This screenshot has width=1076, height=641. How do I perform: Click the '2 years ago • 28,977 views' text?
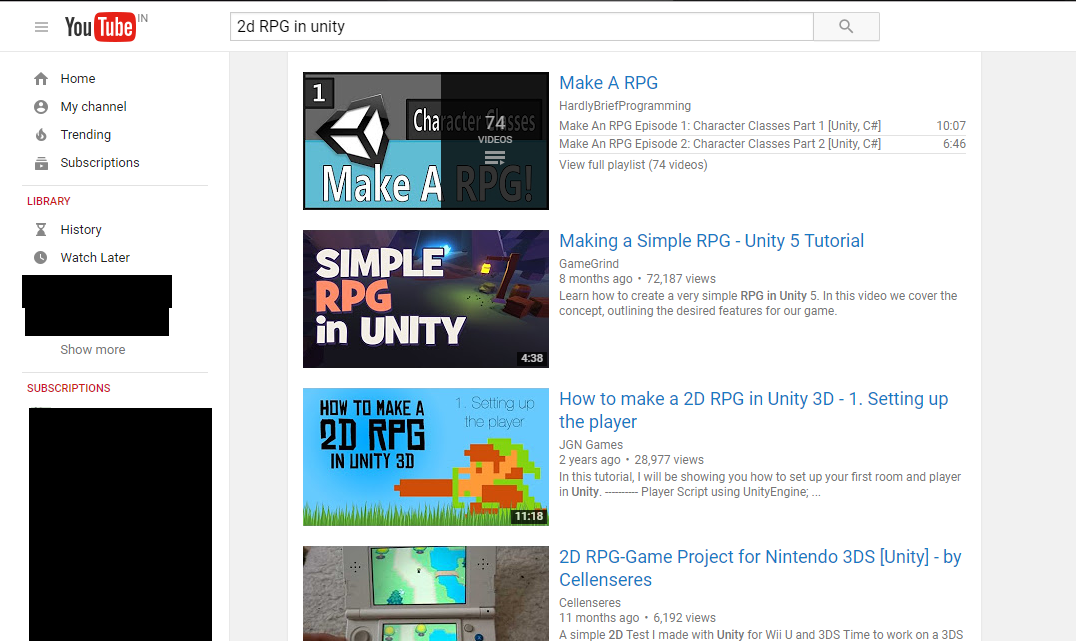point(631,460)
